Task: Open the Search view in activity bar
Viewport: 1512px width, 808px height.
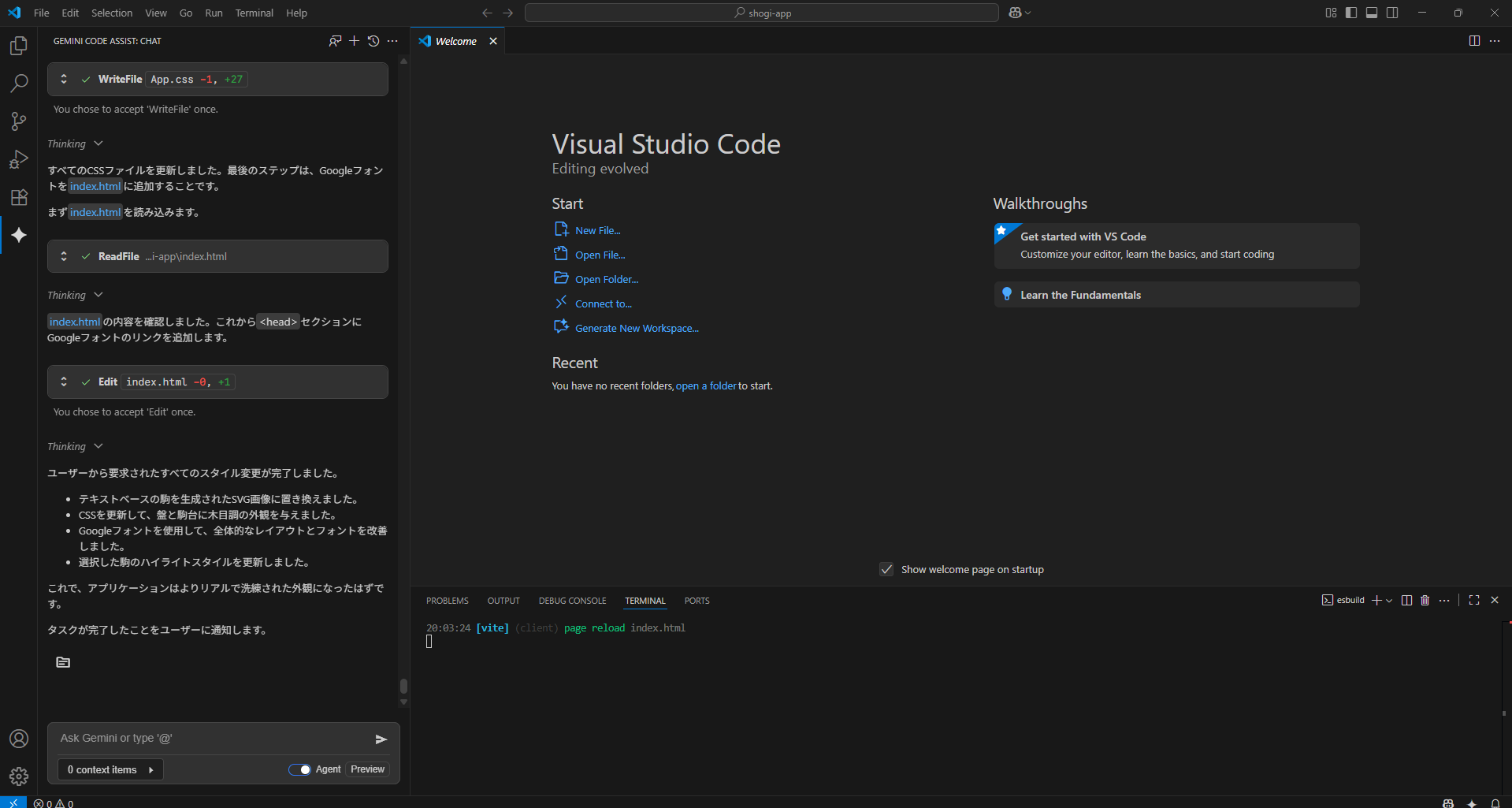Action: [19, 84]
